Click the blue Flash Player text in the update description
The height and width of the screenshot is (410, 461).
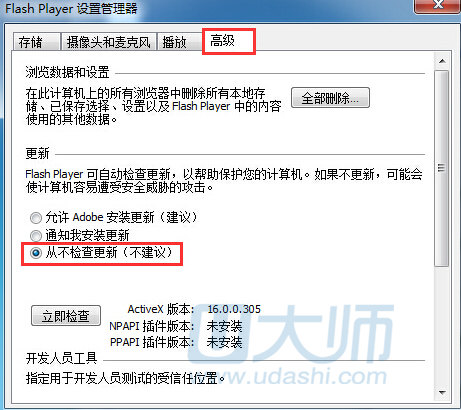point(54,174)
